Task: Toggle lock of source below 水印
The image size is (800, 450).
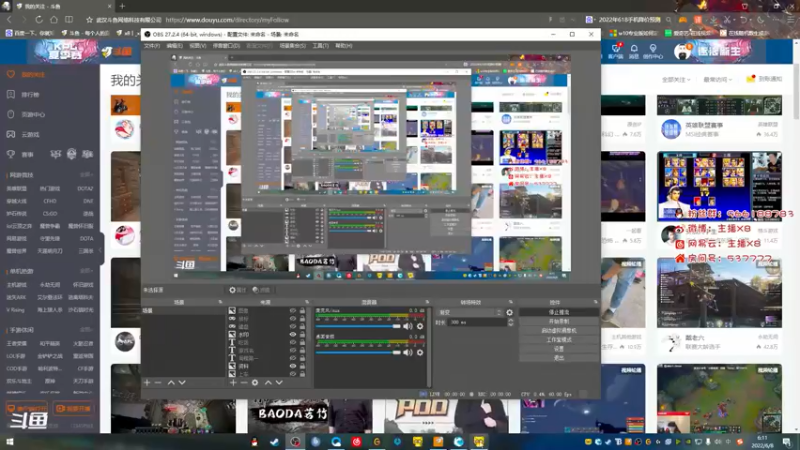Action: pyautogui.click(x=302, y=342)
